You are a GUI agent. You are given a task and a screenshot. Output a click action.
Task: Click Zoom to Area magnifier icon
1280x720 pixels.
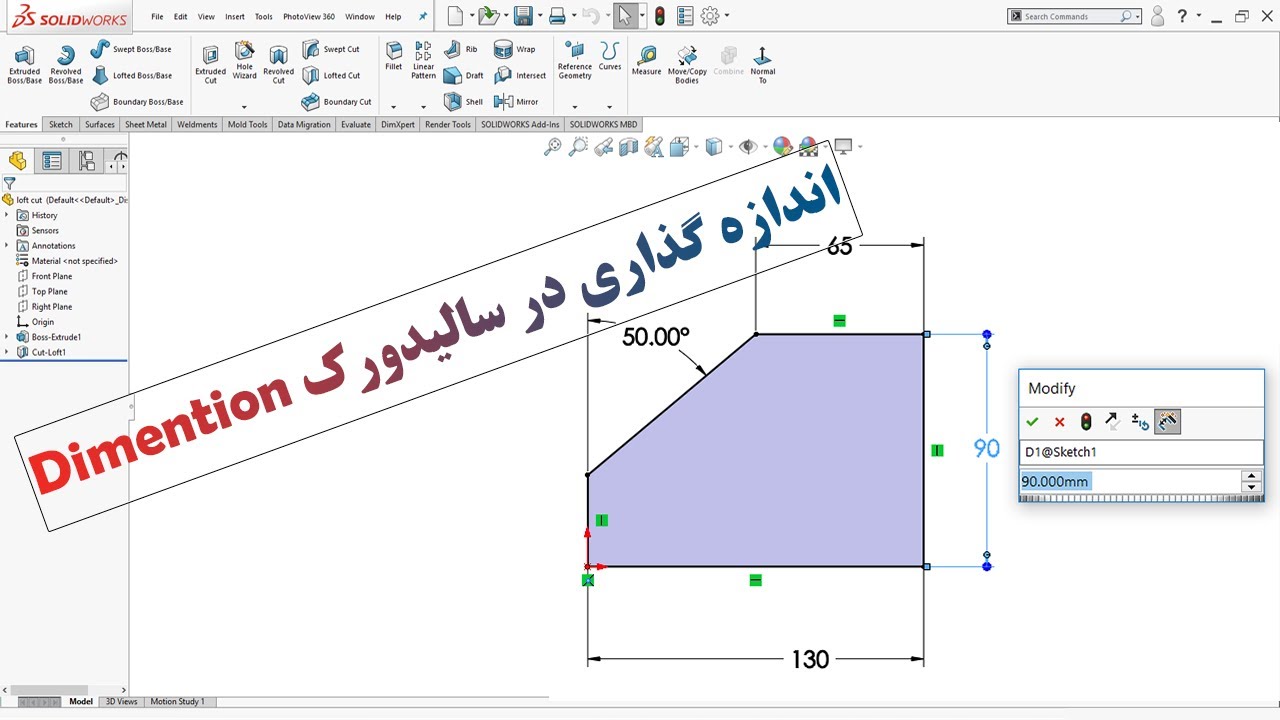coord(578,147)
